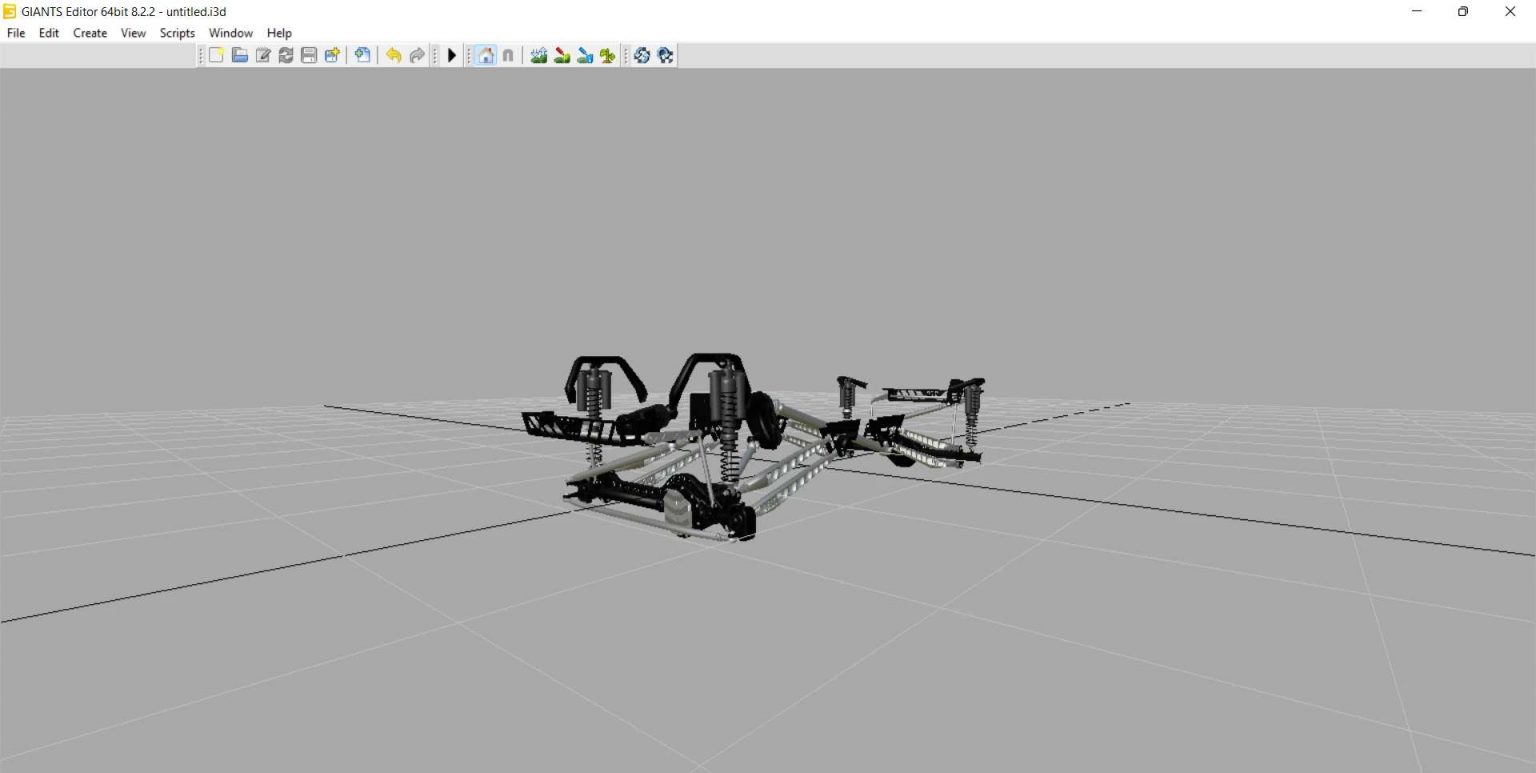This screenshot has height=773, width=1536.
Task: Save the current scene
Action: coord(308,55)
